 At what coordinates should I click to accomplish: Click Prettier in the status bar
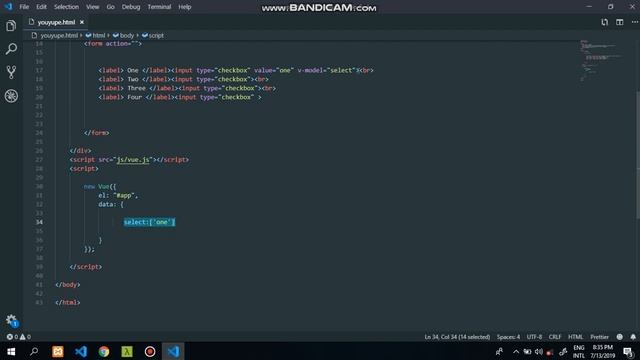tap(599, 337)
